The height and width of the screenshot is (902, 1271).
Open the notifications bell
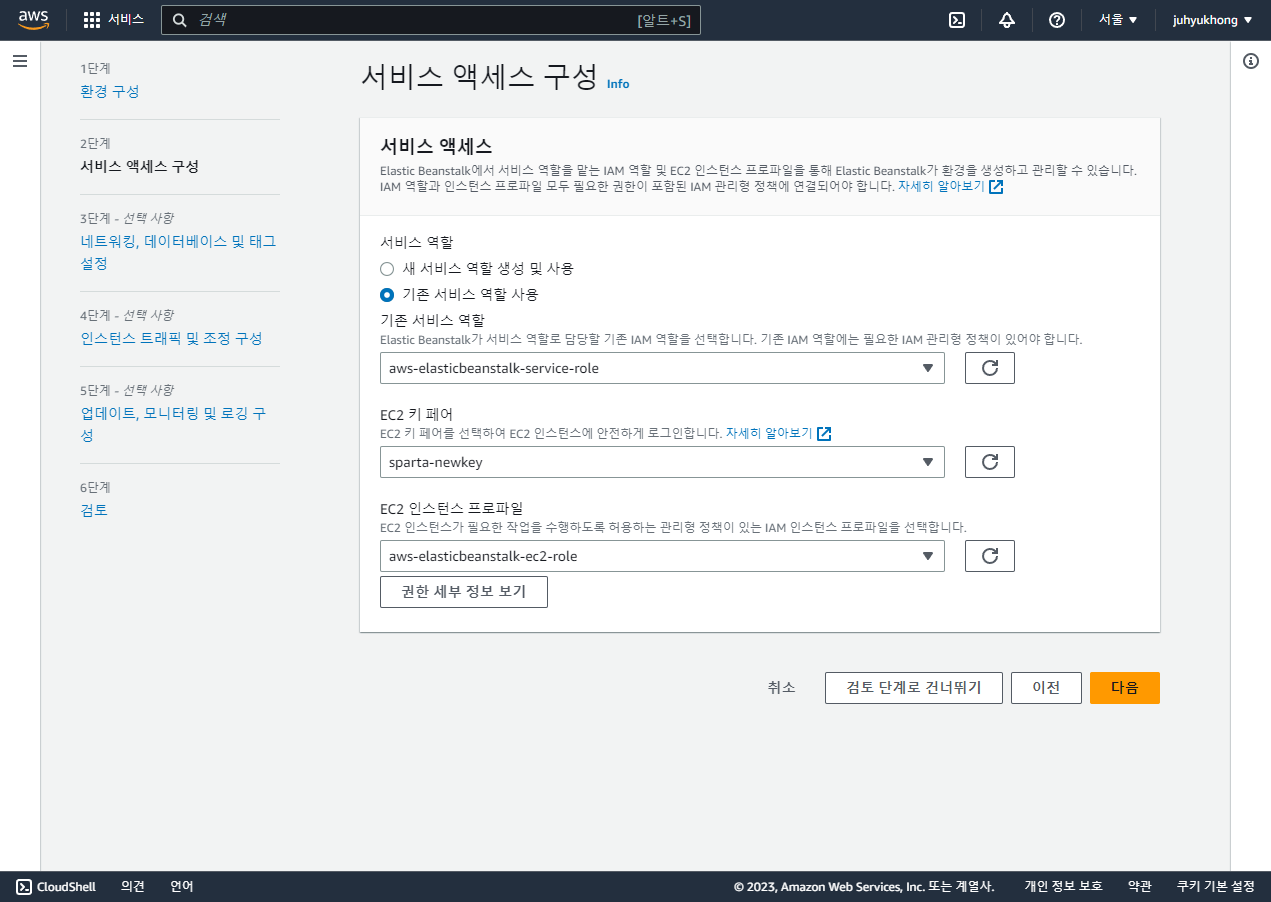(x=1007, y=20)
